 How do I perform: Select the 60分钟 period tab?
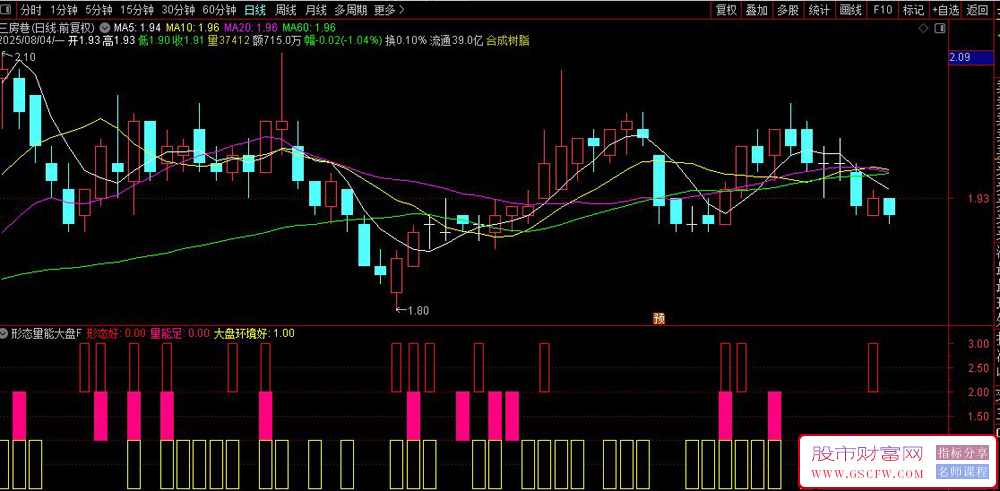tap(219, 10)
